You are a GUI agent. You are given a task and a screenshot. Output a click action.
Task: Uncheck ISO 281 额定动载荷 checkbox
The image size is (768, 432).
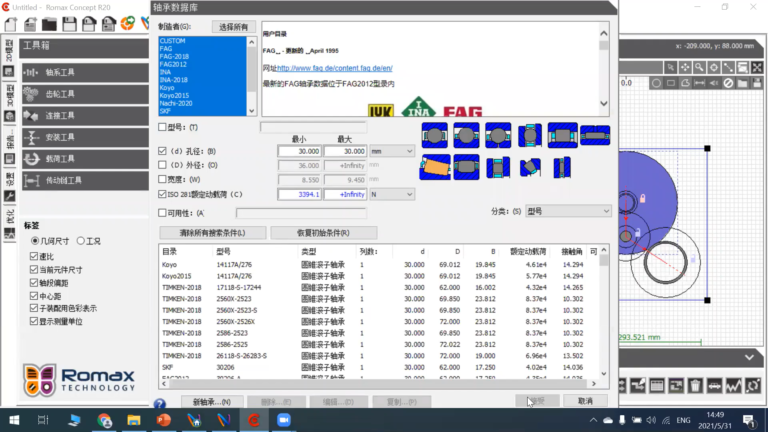tap(162, 194)
